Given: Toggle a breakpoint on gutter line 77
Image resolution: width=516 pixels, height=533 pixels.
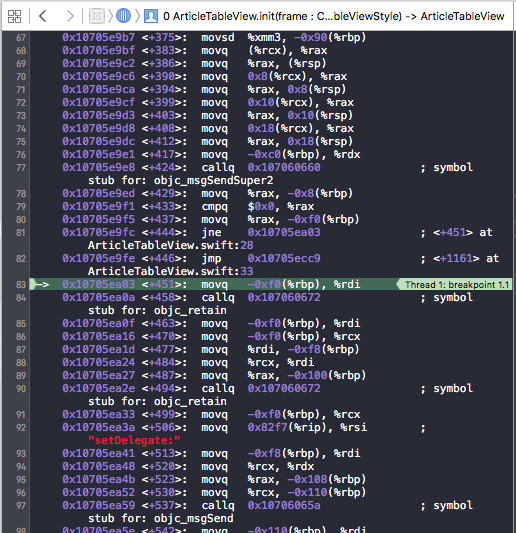Looking at the screenshot, I should tap(21, 168).
